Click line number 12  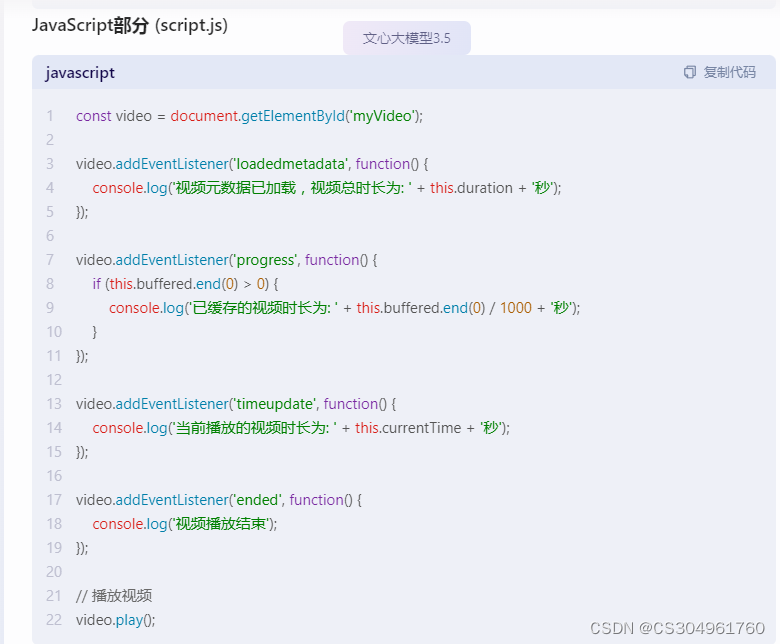click(x=54, y=380)
